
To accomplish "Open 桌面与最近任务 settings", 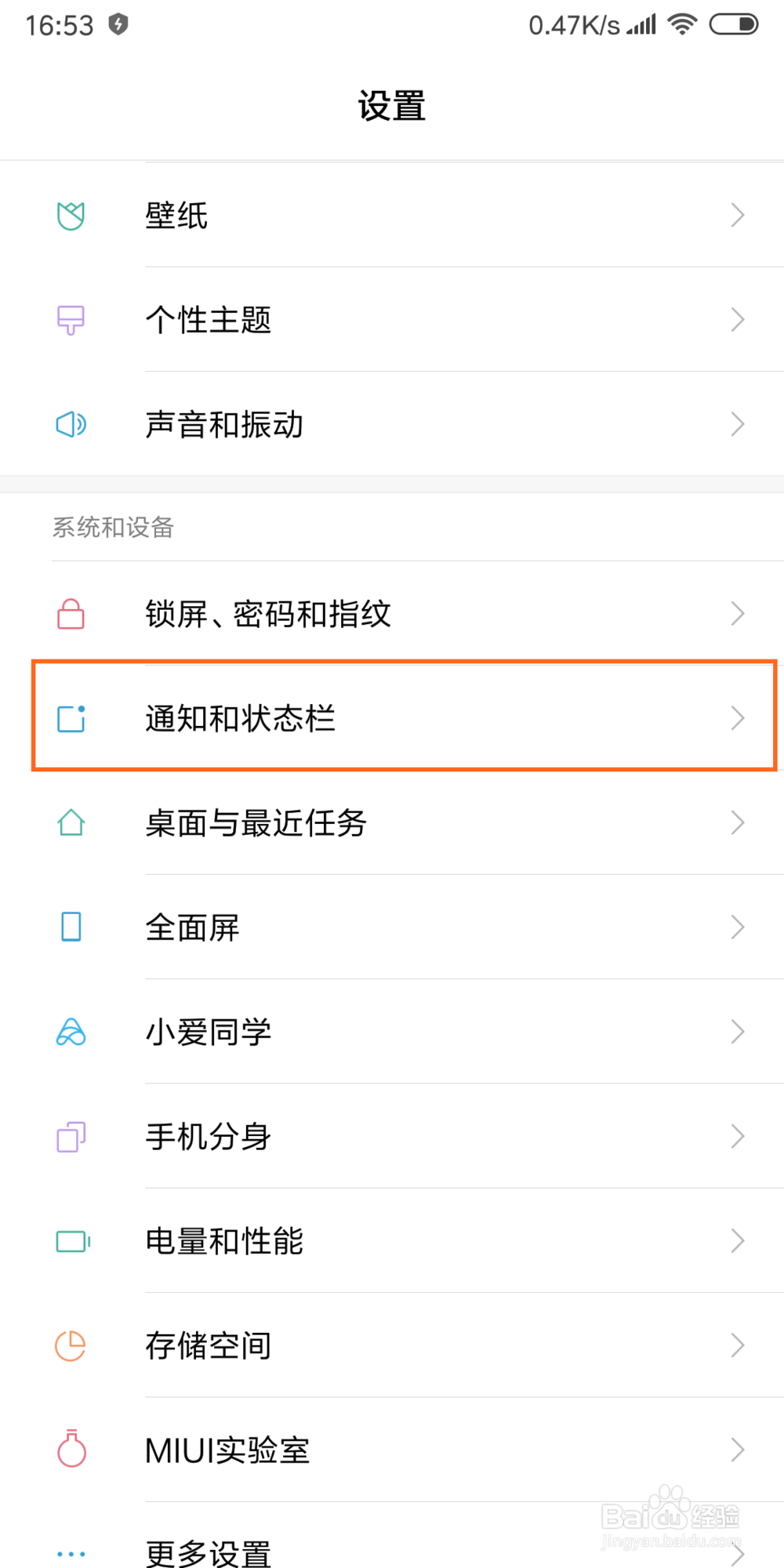I will point(256,823).
